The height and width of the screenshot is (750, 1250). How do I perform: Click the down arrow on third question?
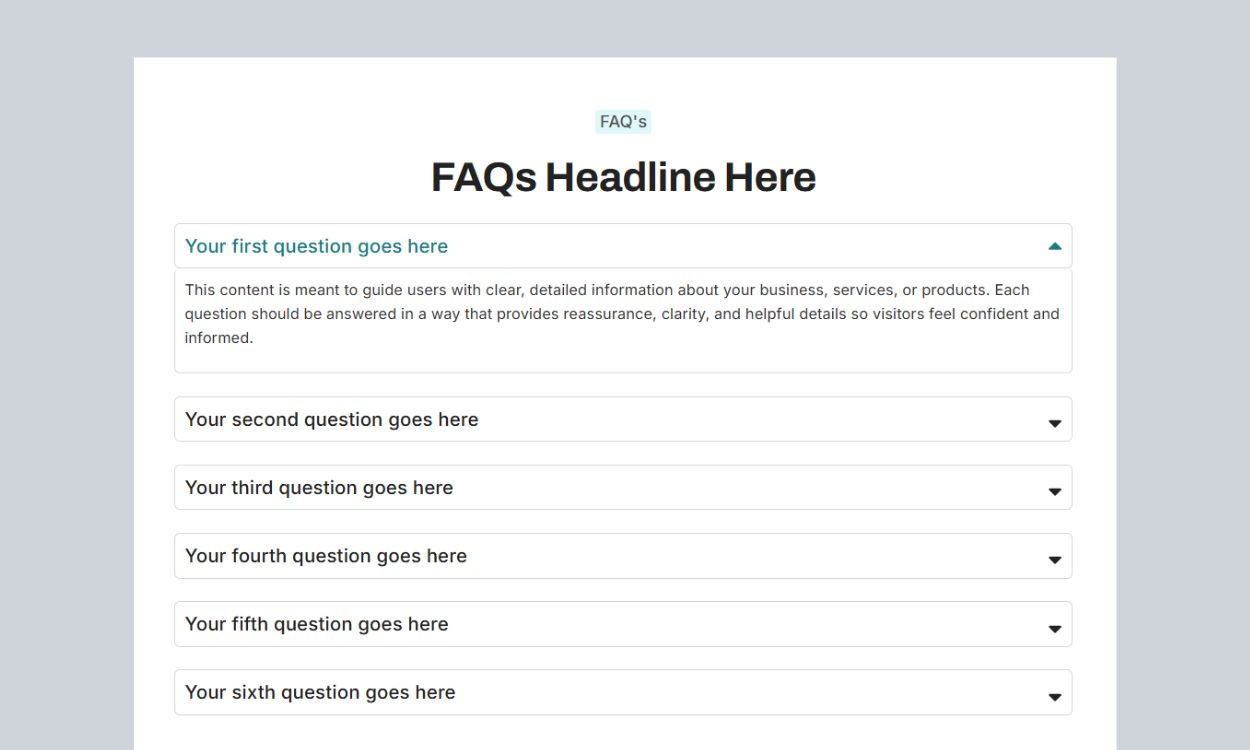(1054, 491)
